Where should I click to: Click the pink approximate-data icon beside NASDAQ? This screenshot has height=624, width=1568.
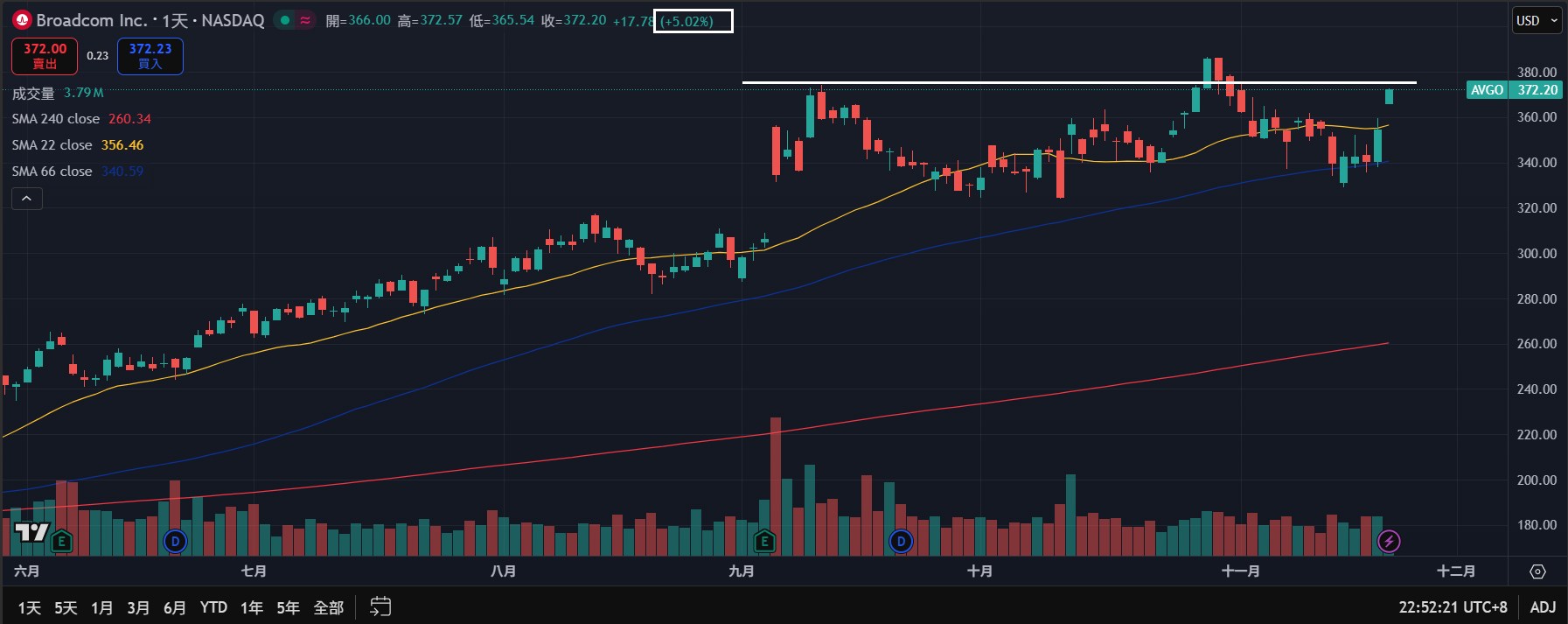click(305, 20)
